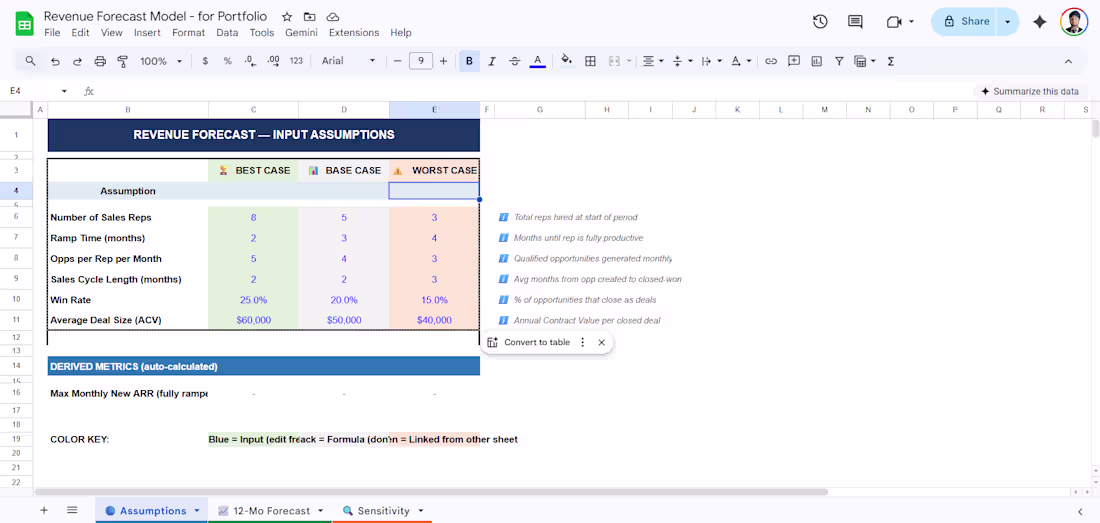Click the font size input field
Viewport: 1100px width, 523px height.
[x=420, y=61]
